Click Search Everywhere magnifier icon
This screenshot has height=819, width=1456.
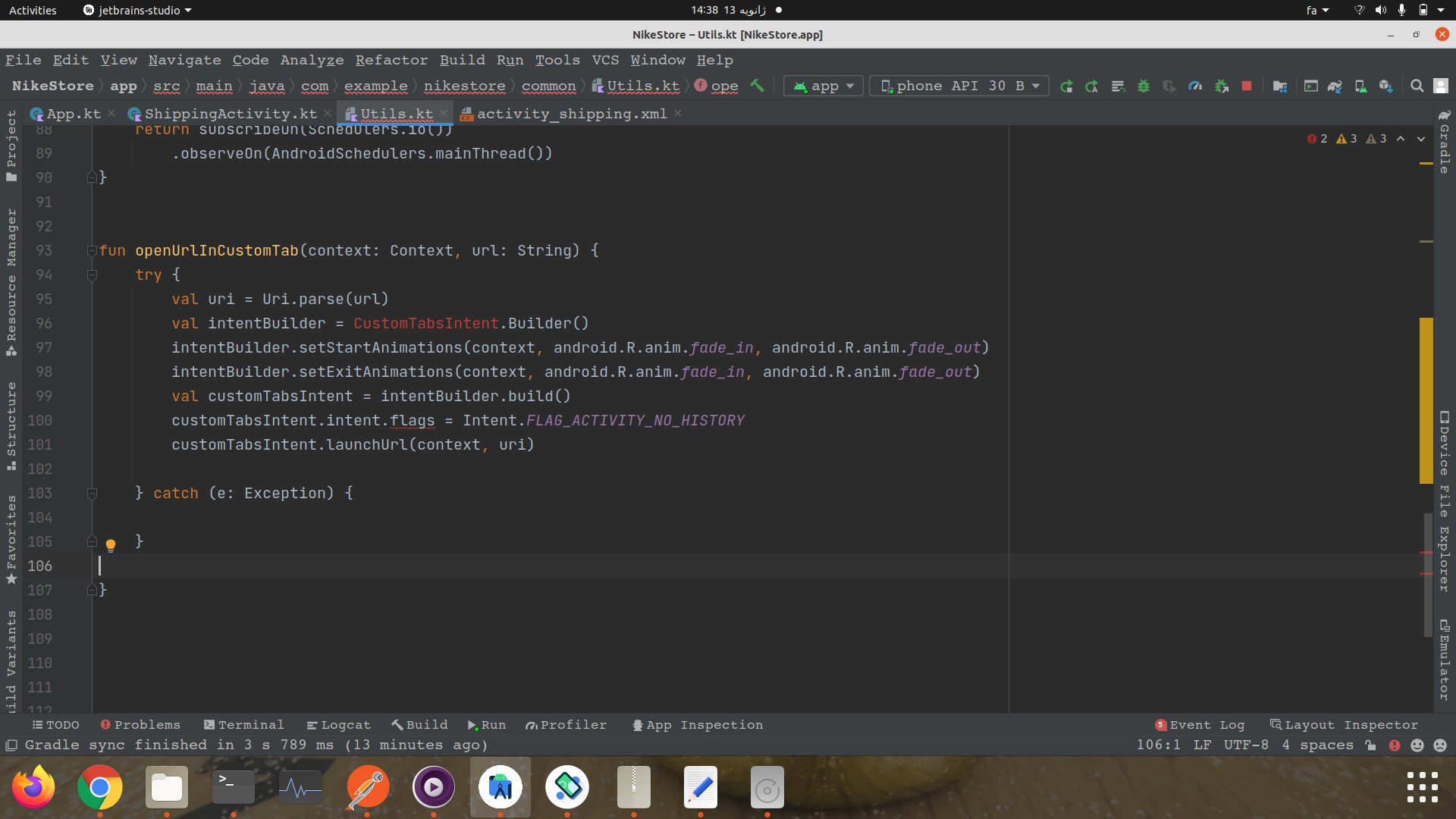(x=1417, y=86)
